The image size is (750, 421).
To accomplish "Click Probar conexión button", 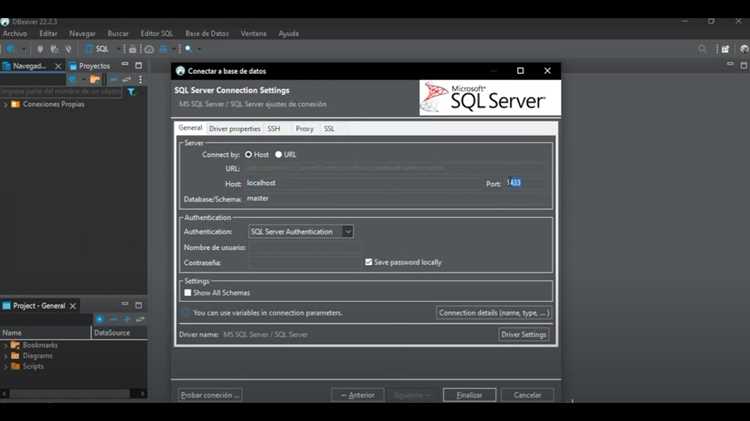I will (210, 395).
